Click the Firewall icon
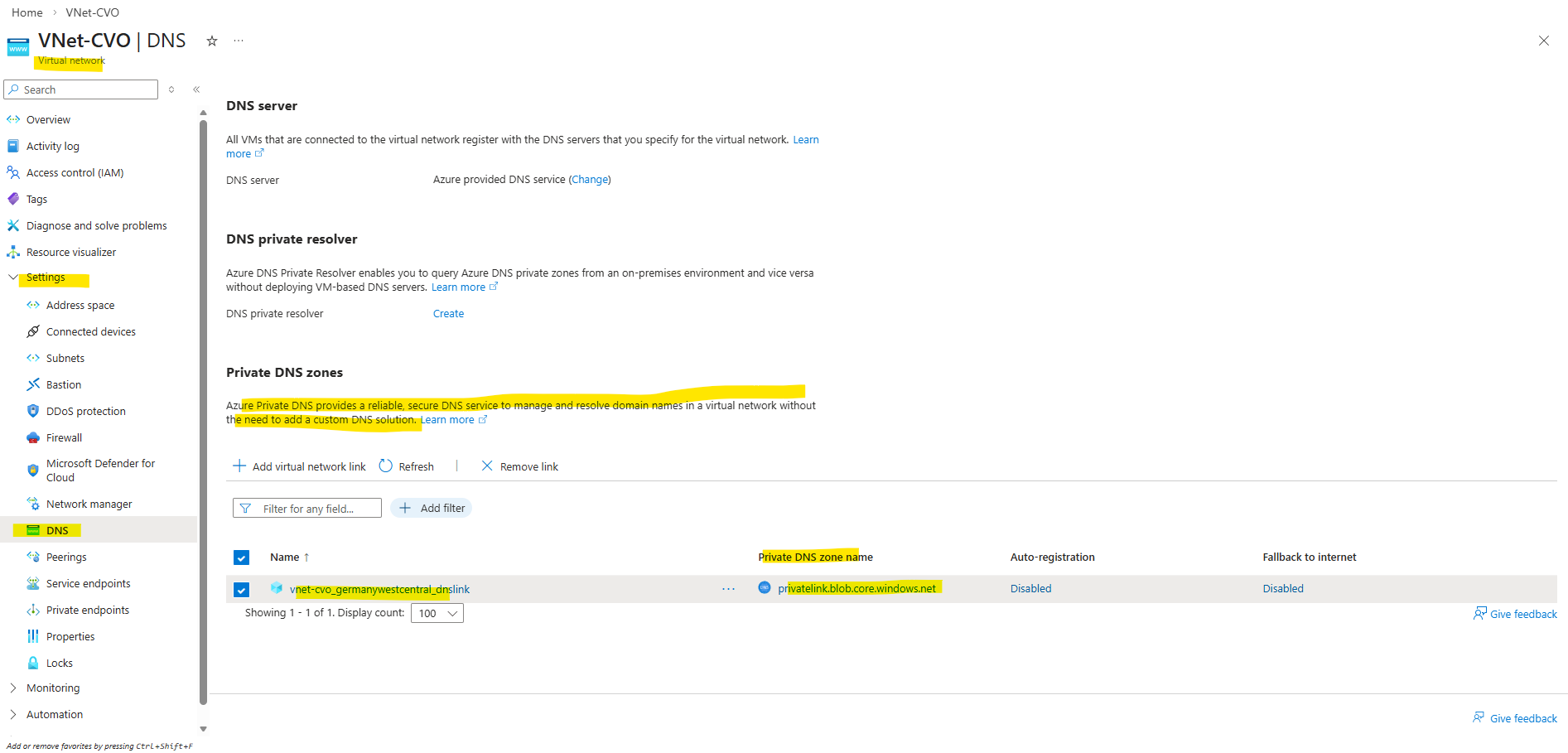Image resolution: width=1568 pixels, height=753 pixels. tap(33, 437)
